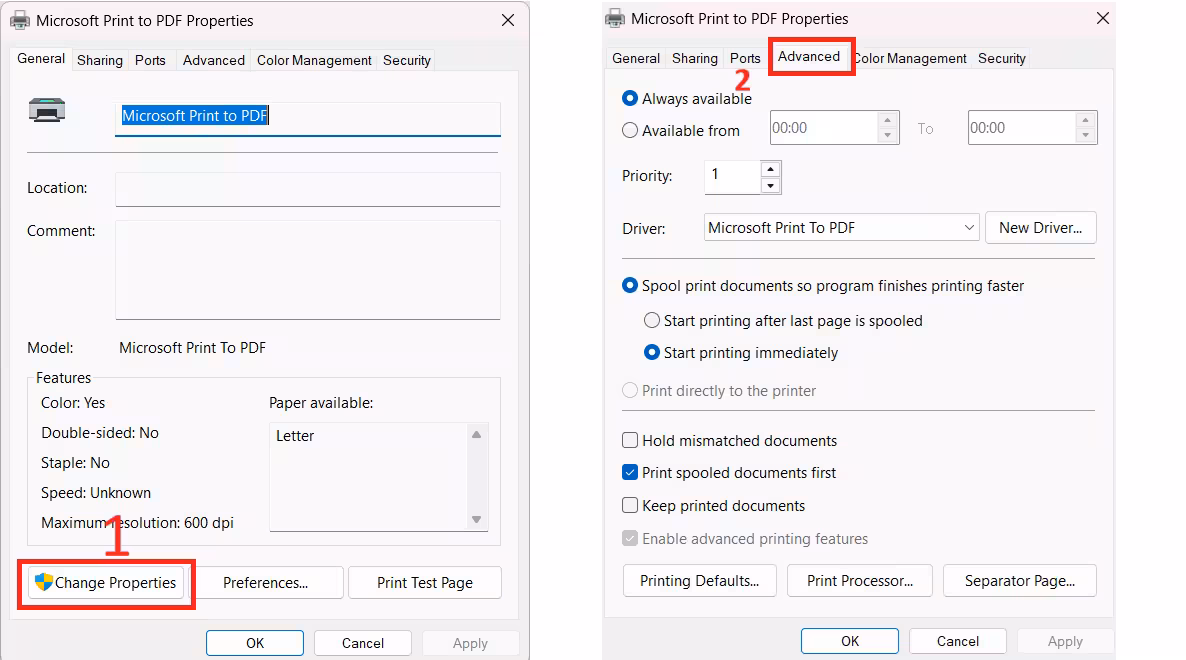
Task: Open Color Management tab in left window
Action: click(314, 60)
